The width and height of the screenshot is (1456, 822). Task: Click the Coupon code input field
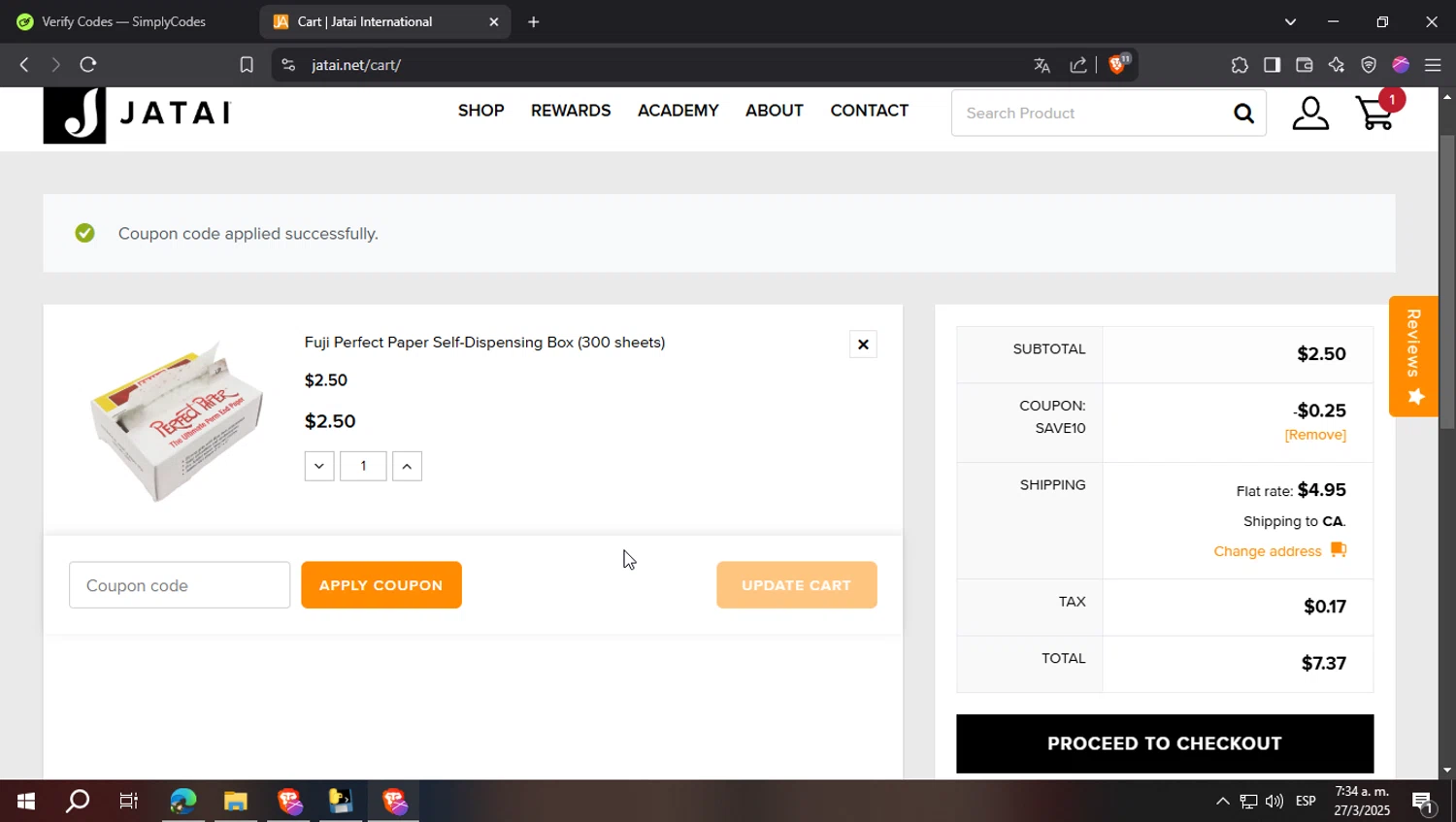180,585
